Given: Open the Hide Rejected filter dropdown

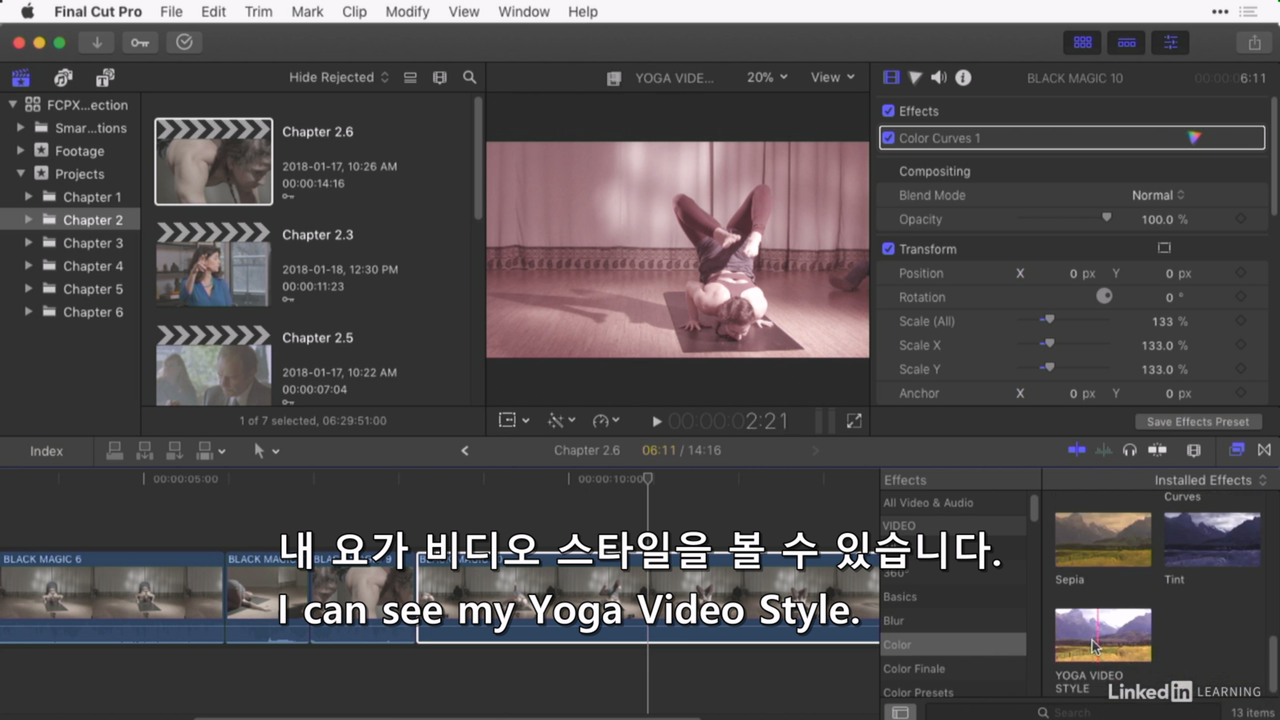Looking at the screenshot, I should [x=339, y=77].
